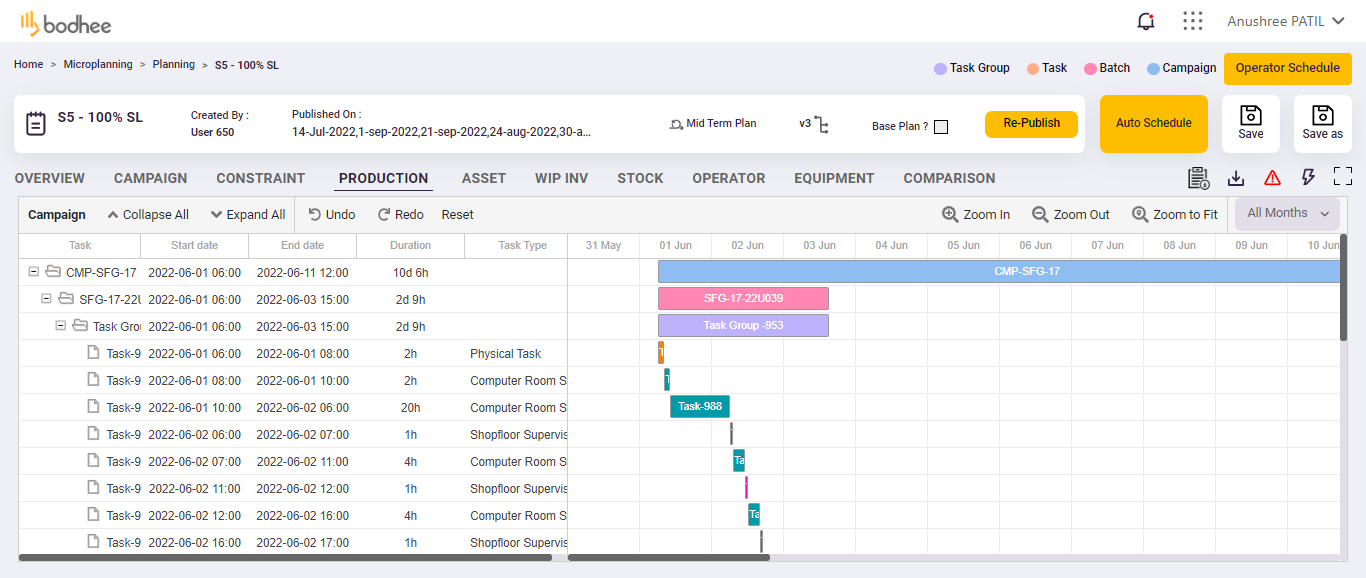Open the Anushree PATIL account menu

1287,20
